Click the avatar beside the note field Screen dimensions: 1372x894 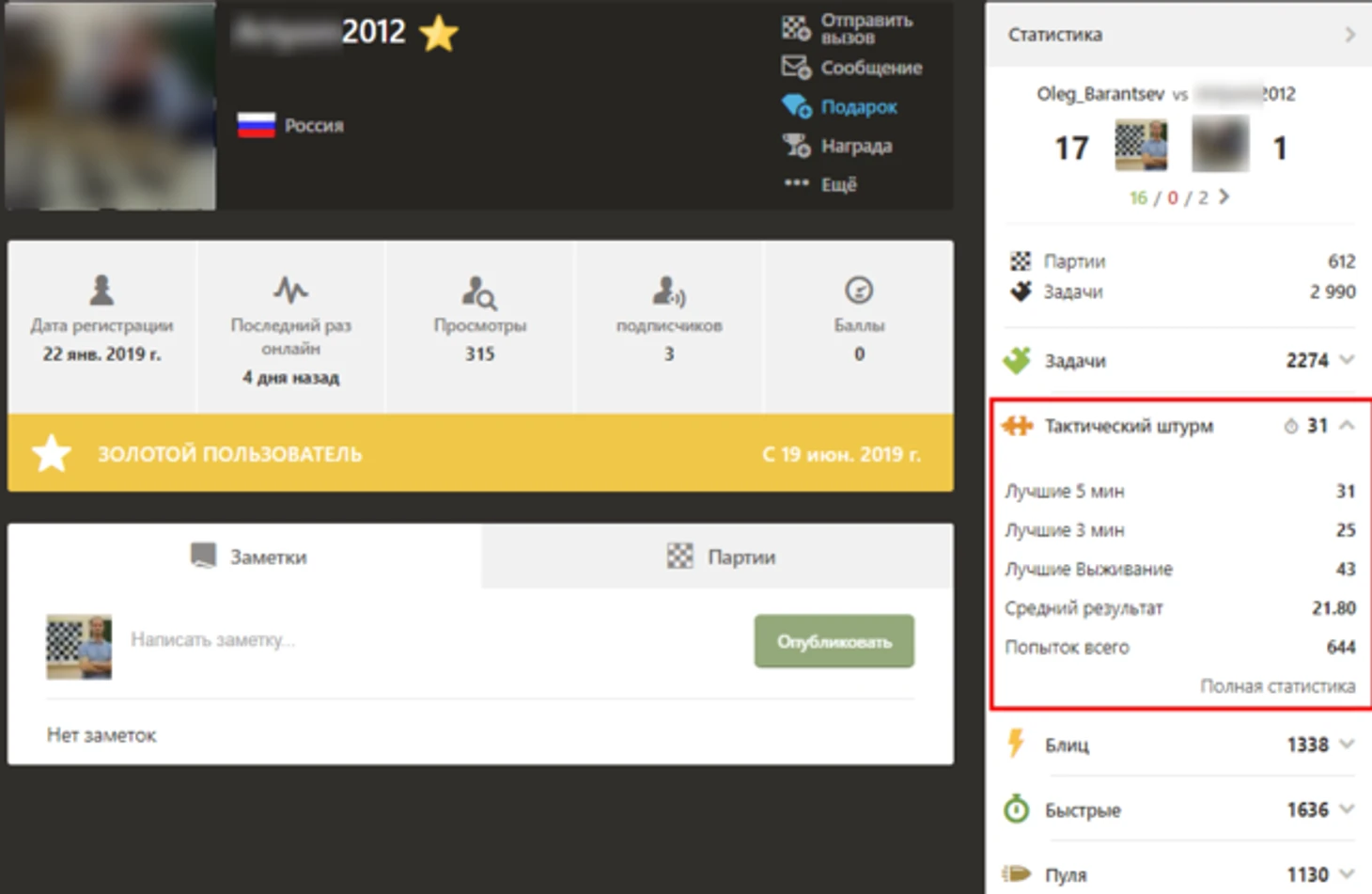pyautogui.click(x=79, y=647)
